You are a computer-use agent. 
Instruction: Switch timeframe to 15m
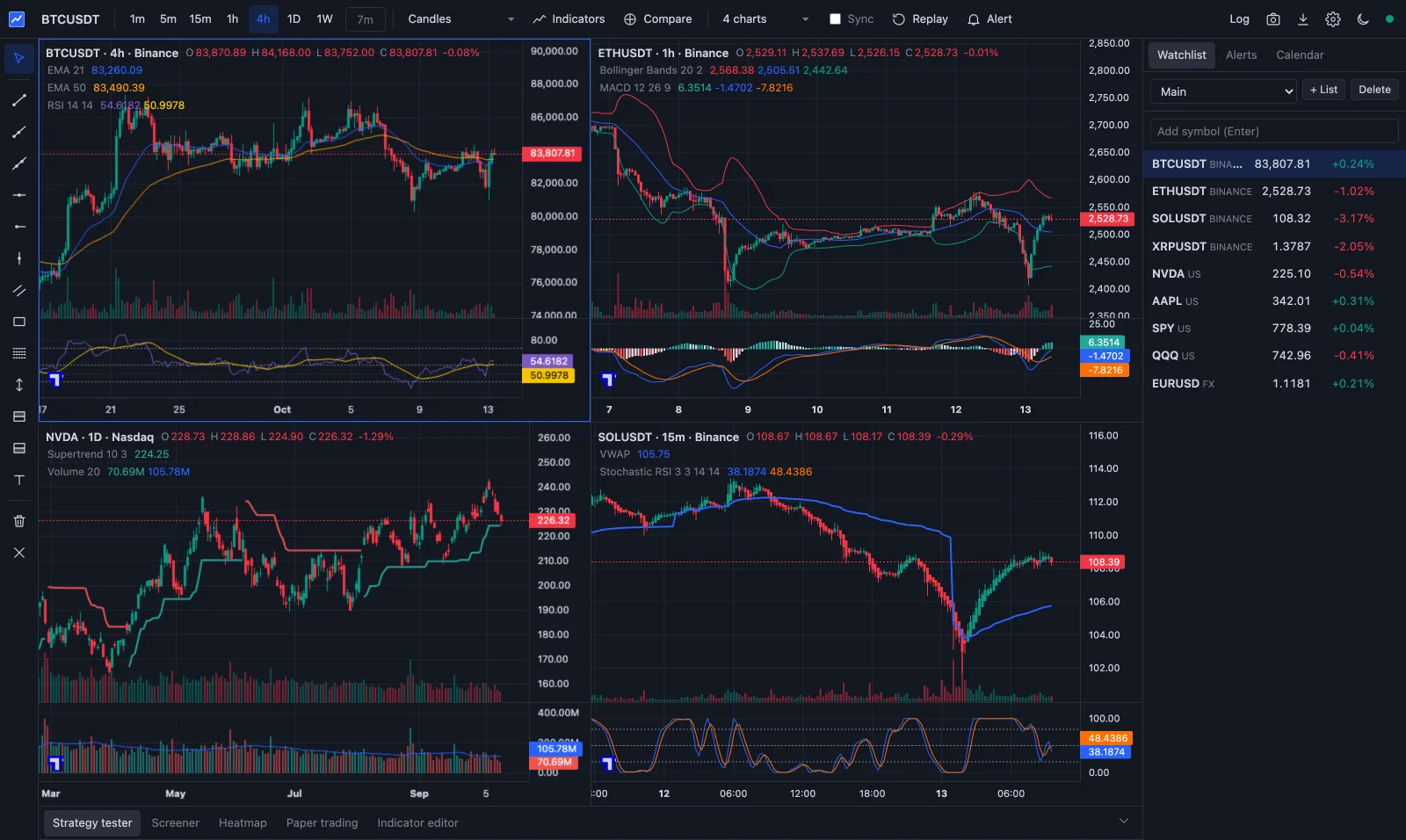tap(200, 19)
